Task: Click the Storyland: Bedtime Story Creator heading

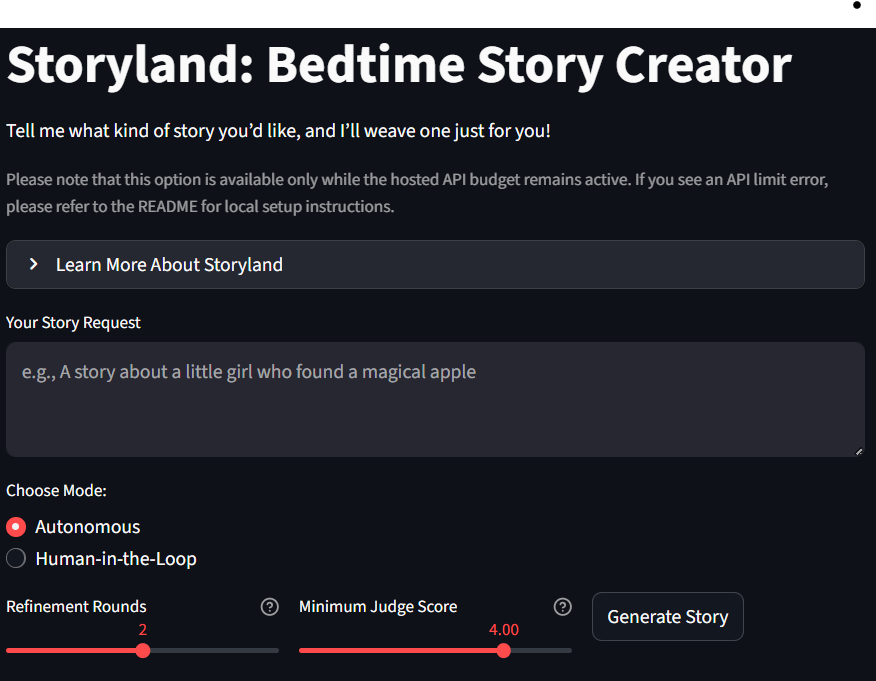Action: (x=399, y=65)
